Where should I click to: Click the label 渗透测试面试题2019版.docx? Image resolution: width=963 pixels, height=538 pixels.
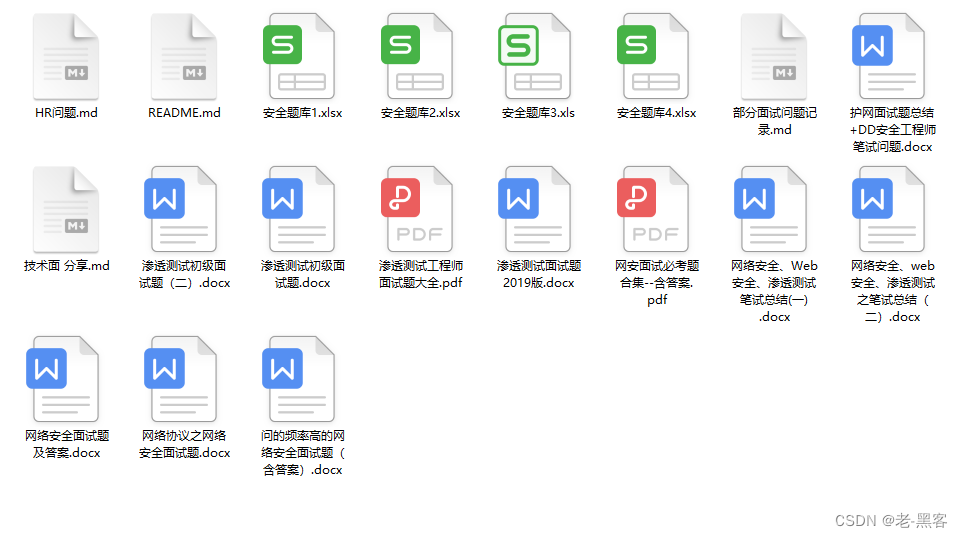point(539,275)
